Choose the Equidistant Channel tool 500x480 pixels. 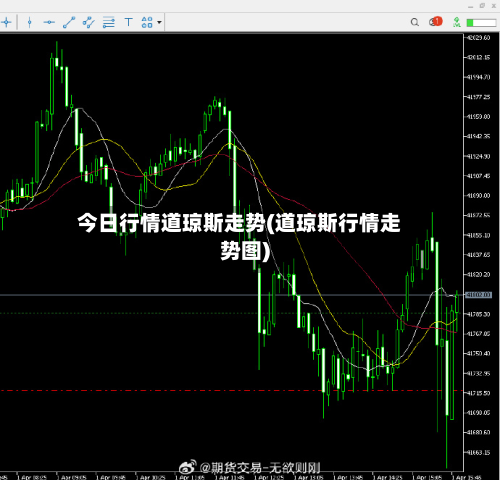(89, 23)
